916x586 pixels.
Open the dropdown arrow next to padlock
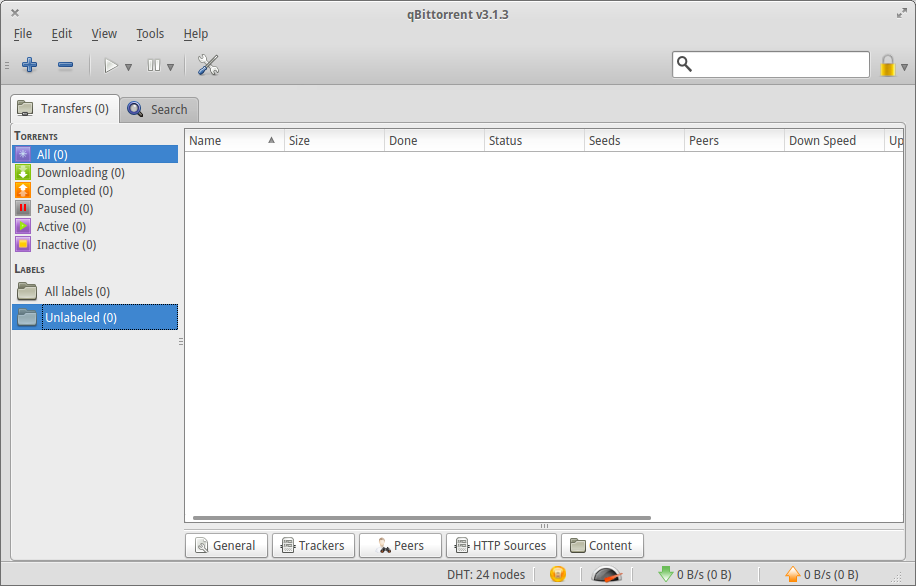coord(904,67)
